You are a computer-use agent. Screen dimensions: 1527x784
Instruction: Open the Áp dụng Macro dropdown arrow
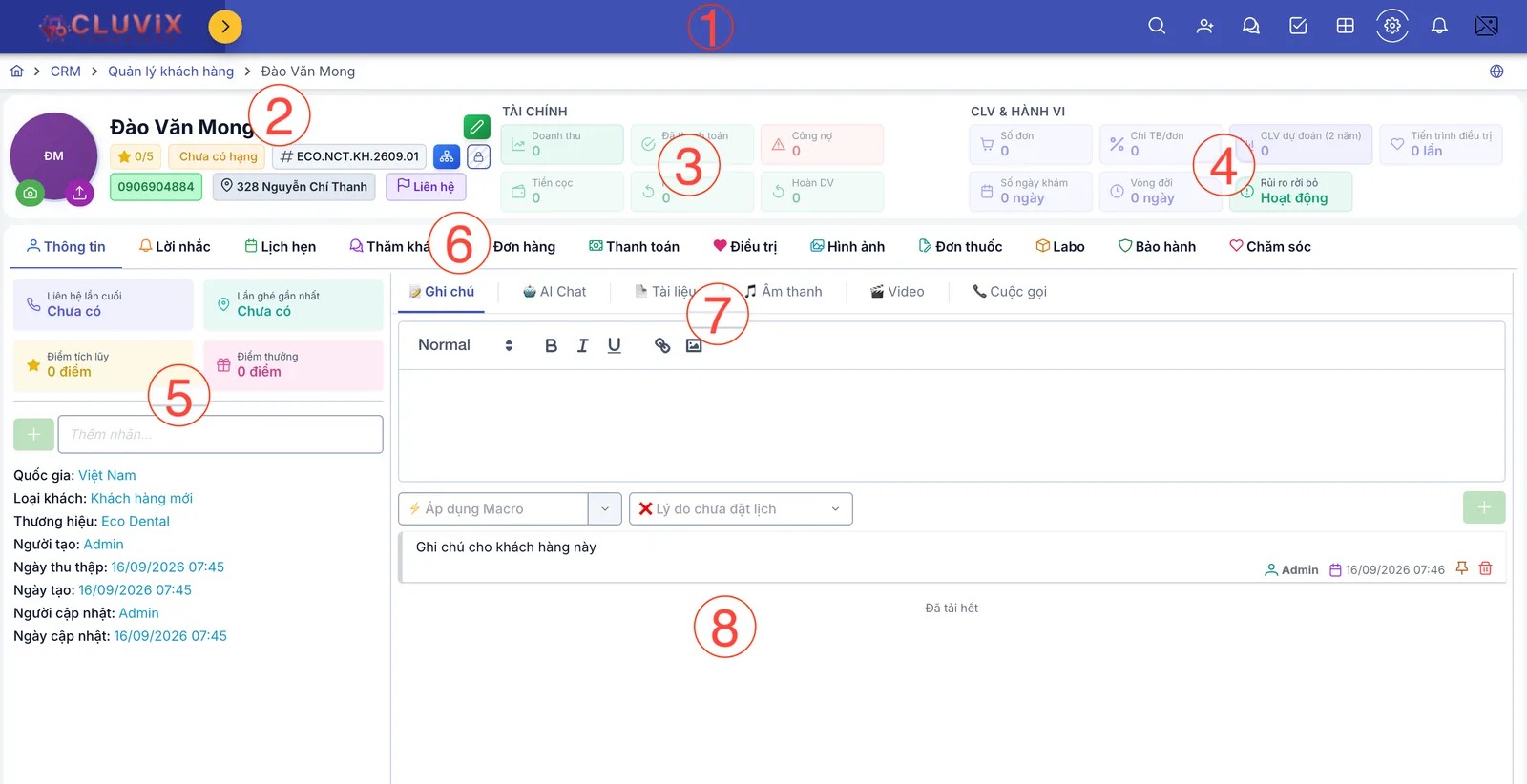pos(605,508)
